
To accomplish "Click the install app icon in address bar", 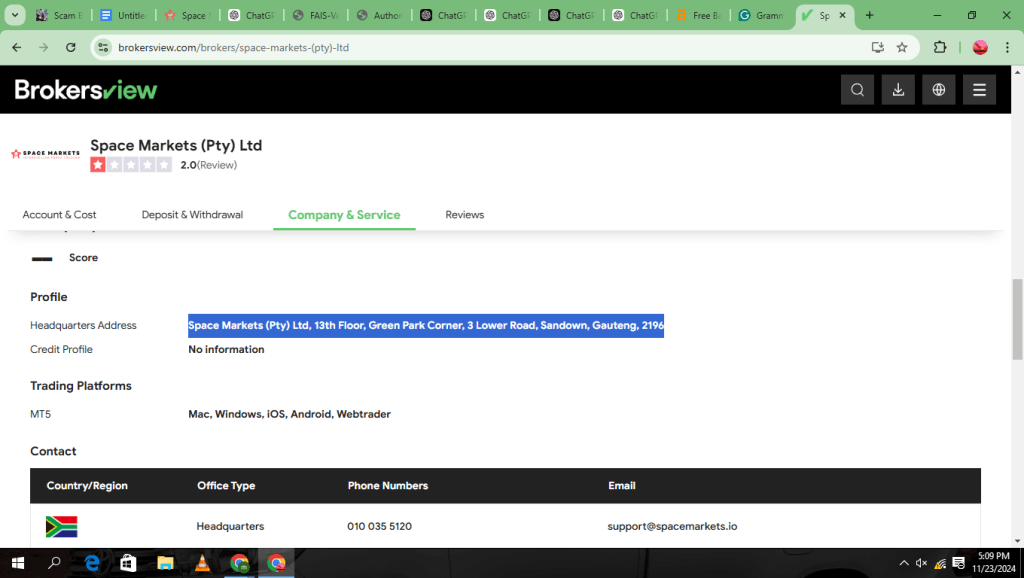I will [x=878, y=47].
